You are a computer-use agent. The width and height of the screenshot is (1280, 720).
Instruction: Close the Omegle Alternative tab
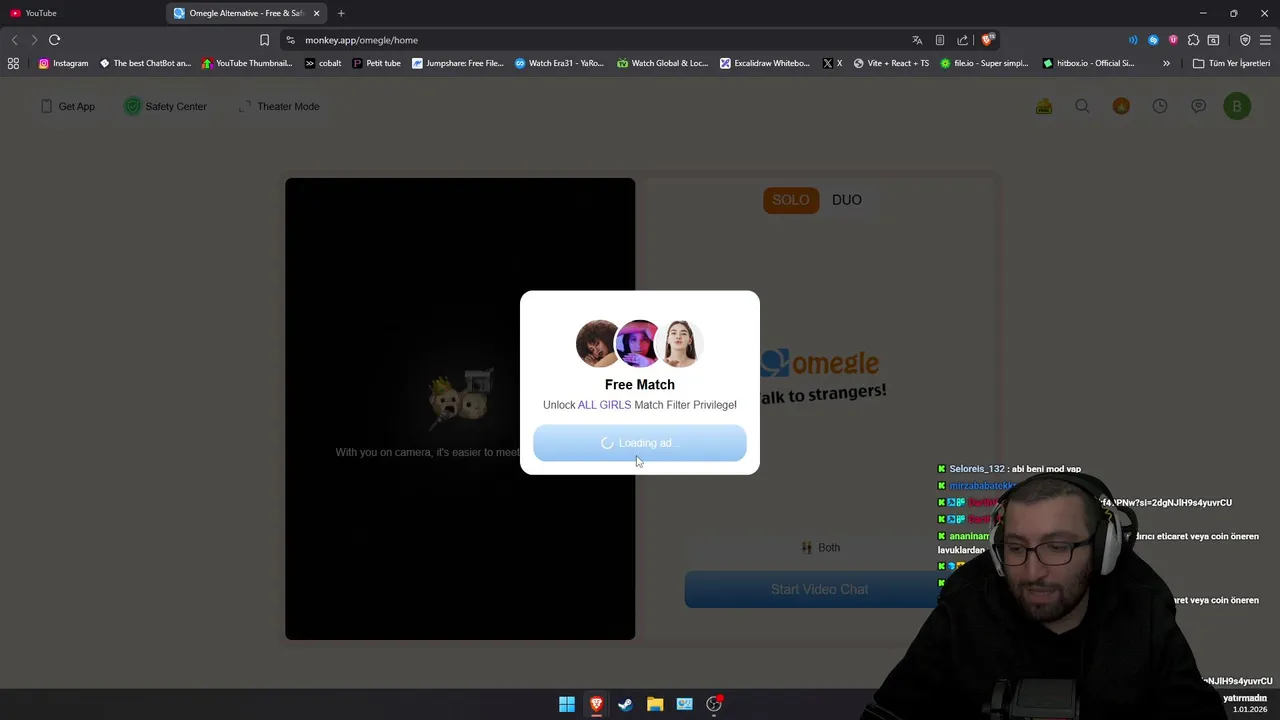pyautogui.click(x=317, y=13)
